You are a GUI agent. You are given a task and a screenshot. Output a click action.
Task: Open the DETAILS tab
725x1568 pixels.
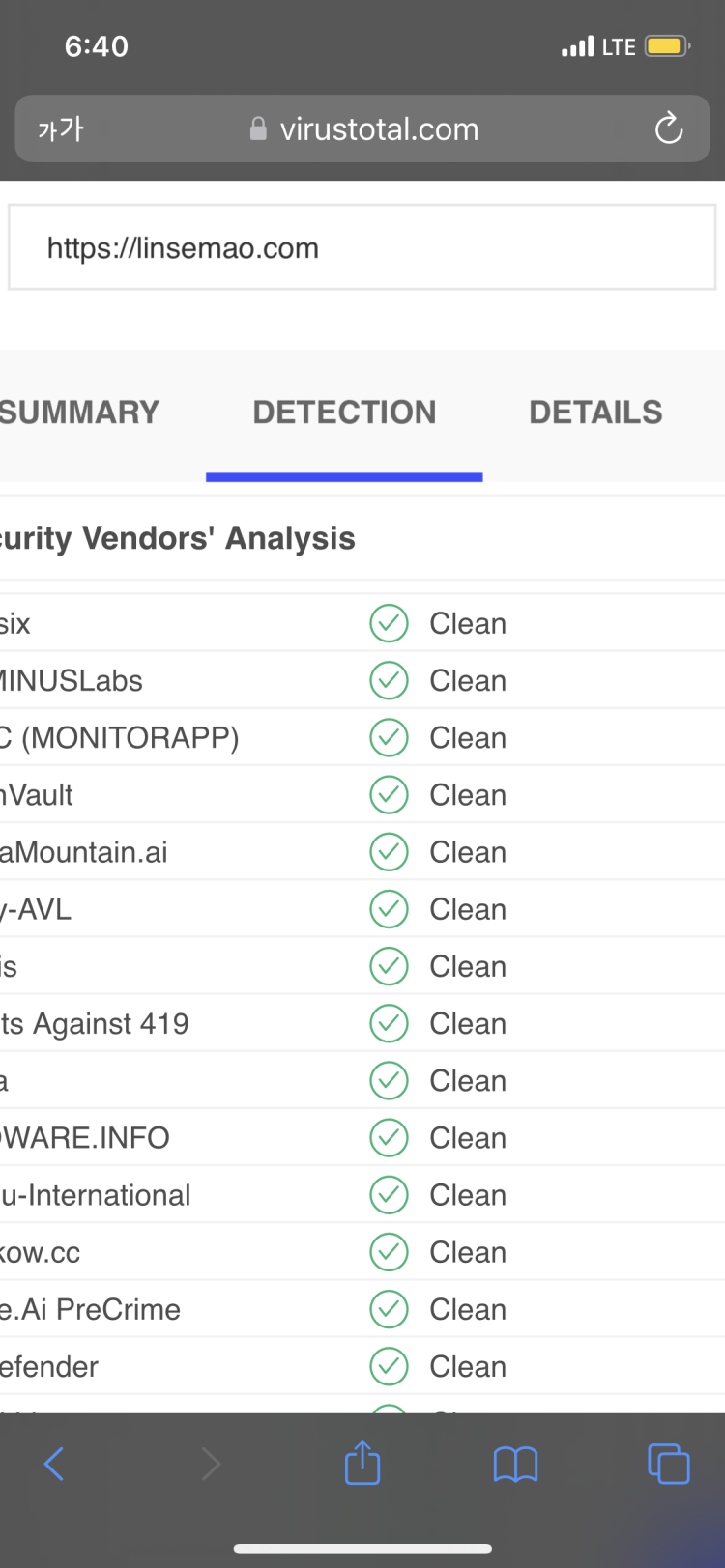pos(595,413)
